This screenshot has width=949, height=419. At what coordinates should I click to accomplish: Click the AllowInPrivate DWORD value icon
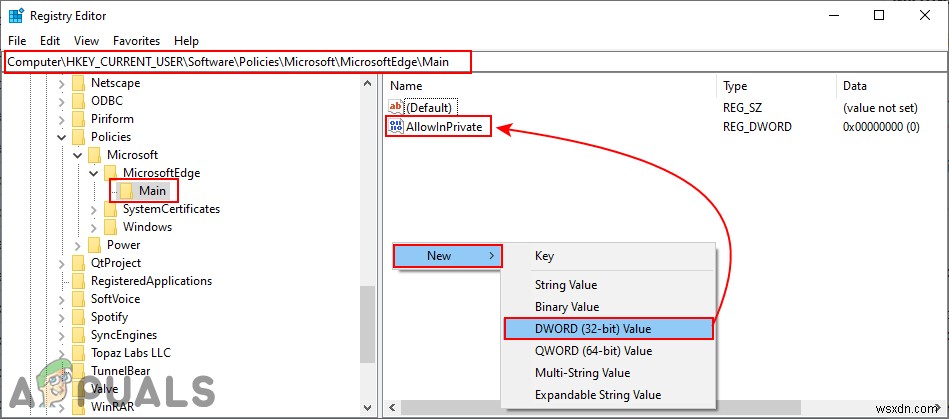pyautogui.click(x=396, y=126)
